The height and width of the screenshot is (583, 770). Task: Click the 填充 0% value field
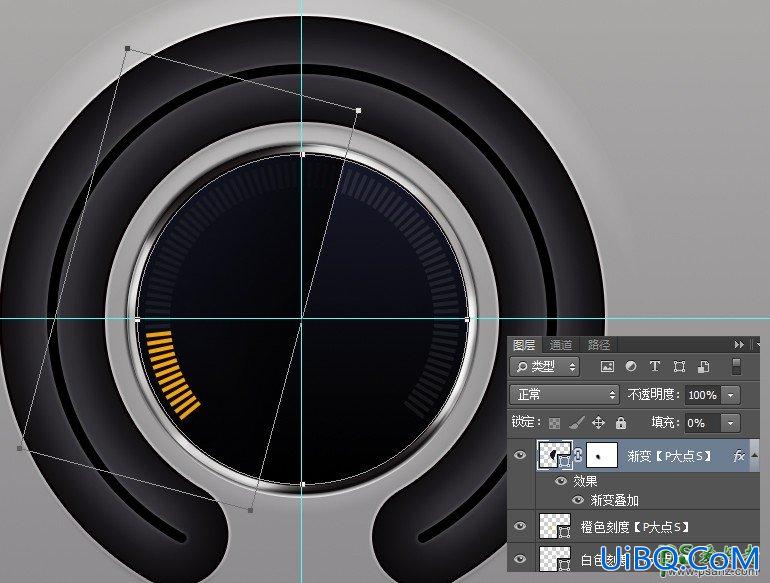tap(703, 423)
